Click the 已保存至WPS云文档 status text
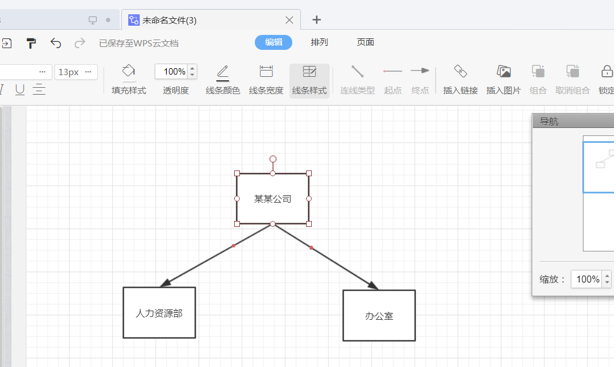 click(139, 43)
